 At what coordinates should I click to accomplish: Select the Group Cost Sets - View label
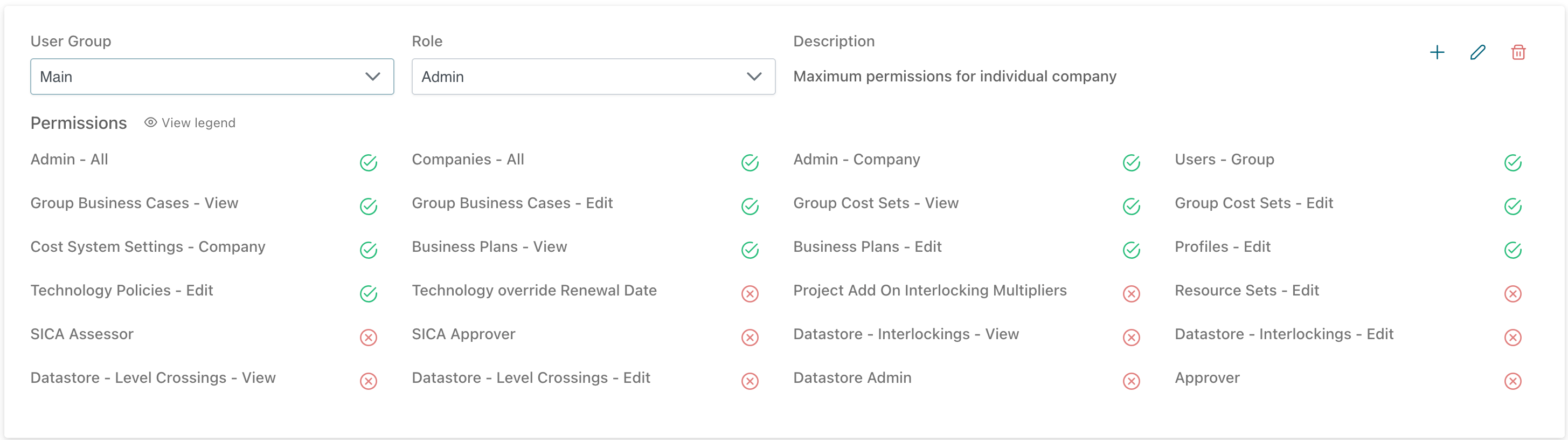[875, 203]
